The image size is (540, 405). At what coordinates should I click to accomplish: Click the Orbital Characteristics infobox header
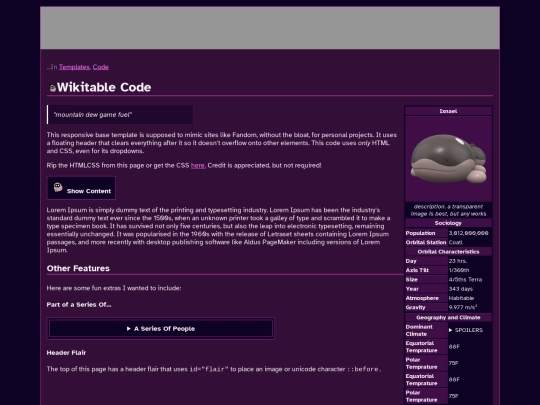[448, 252]
